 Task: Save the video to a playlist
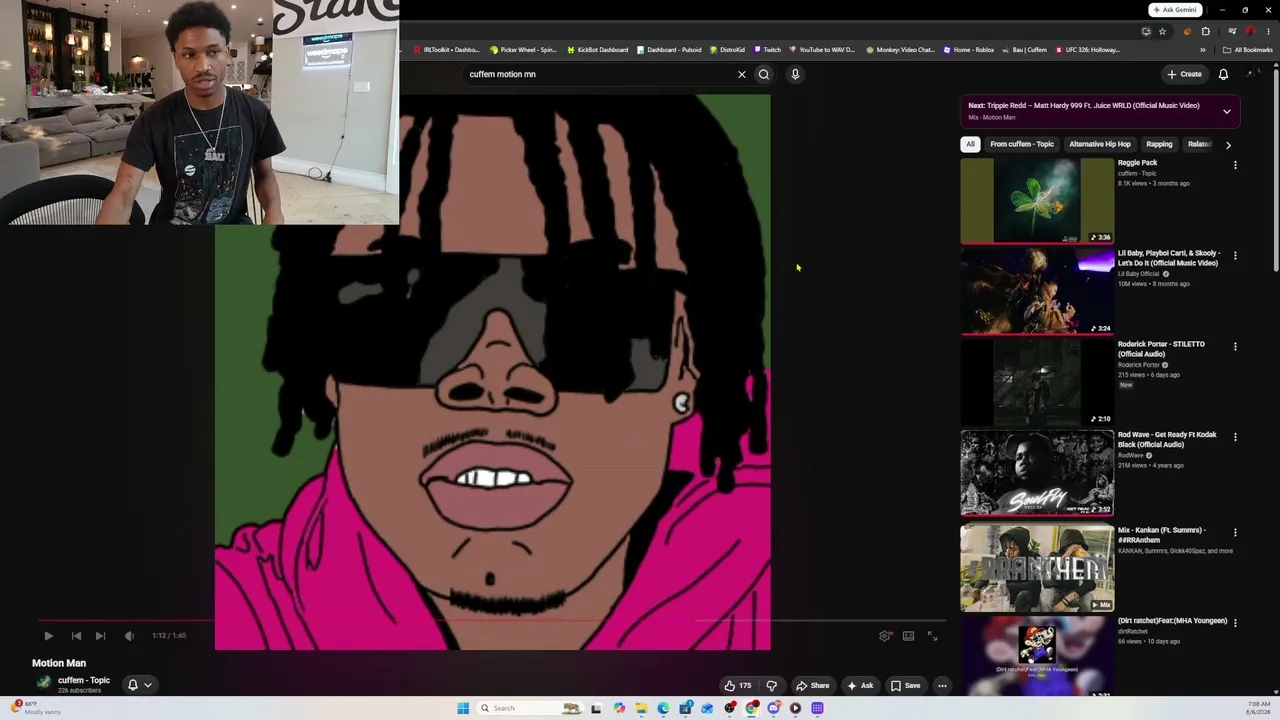coord(905,685)
